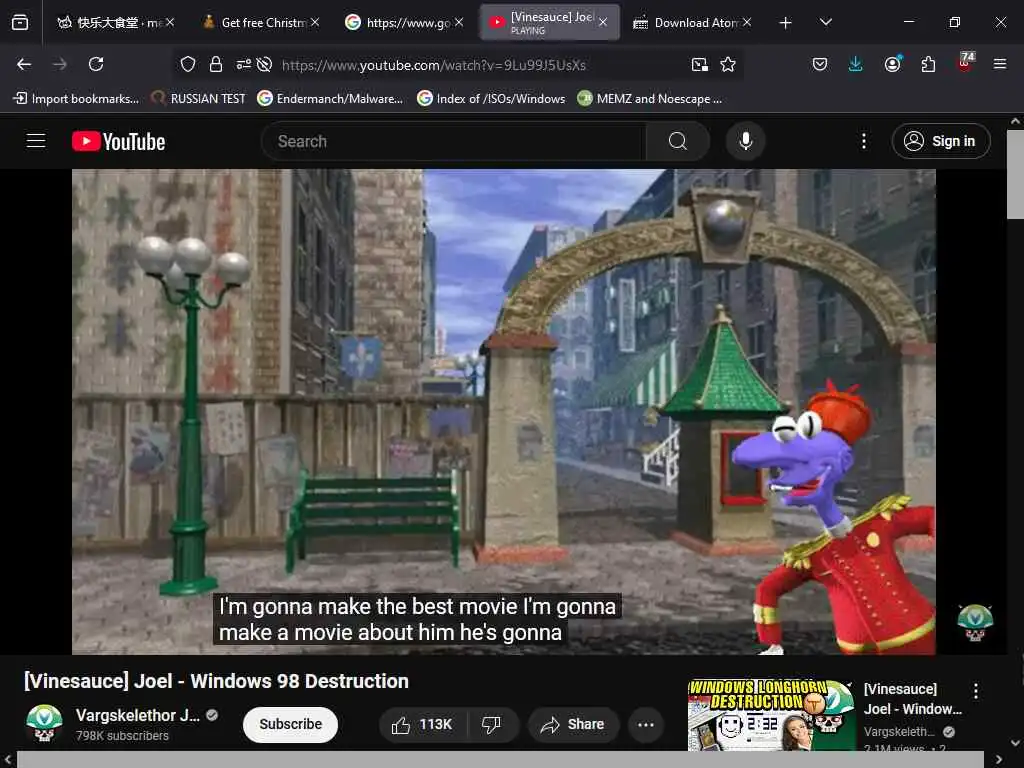Go back to the previous page

pos(24,64)
